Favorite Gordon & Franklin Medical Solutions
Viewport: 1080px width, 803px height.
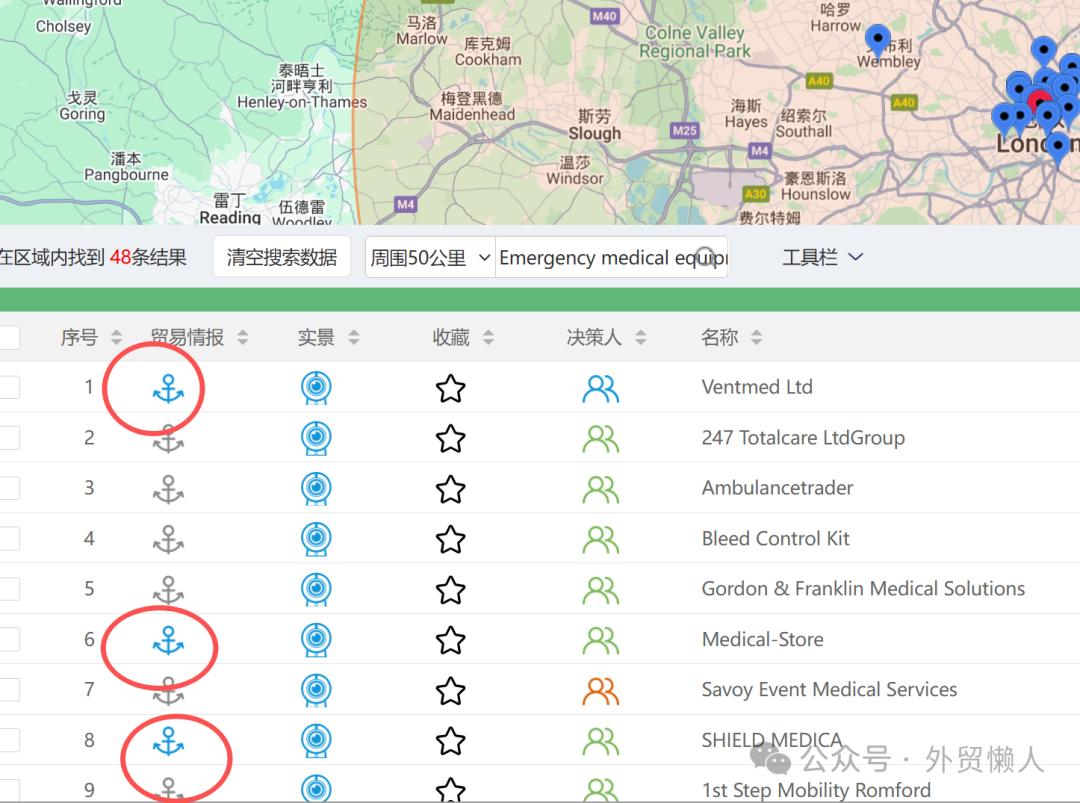tap(450, 590)
